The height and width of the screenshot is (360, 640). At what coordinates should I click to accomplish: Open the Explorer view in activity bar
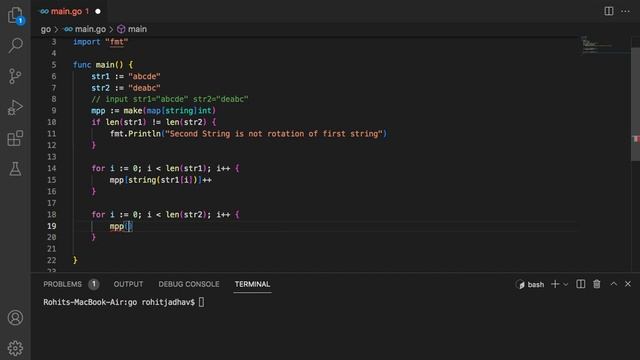tap(16, 16)
